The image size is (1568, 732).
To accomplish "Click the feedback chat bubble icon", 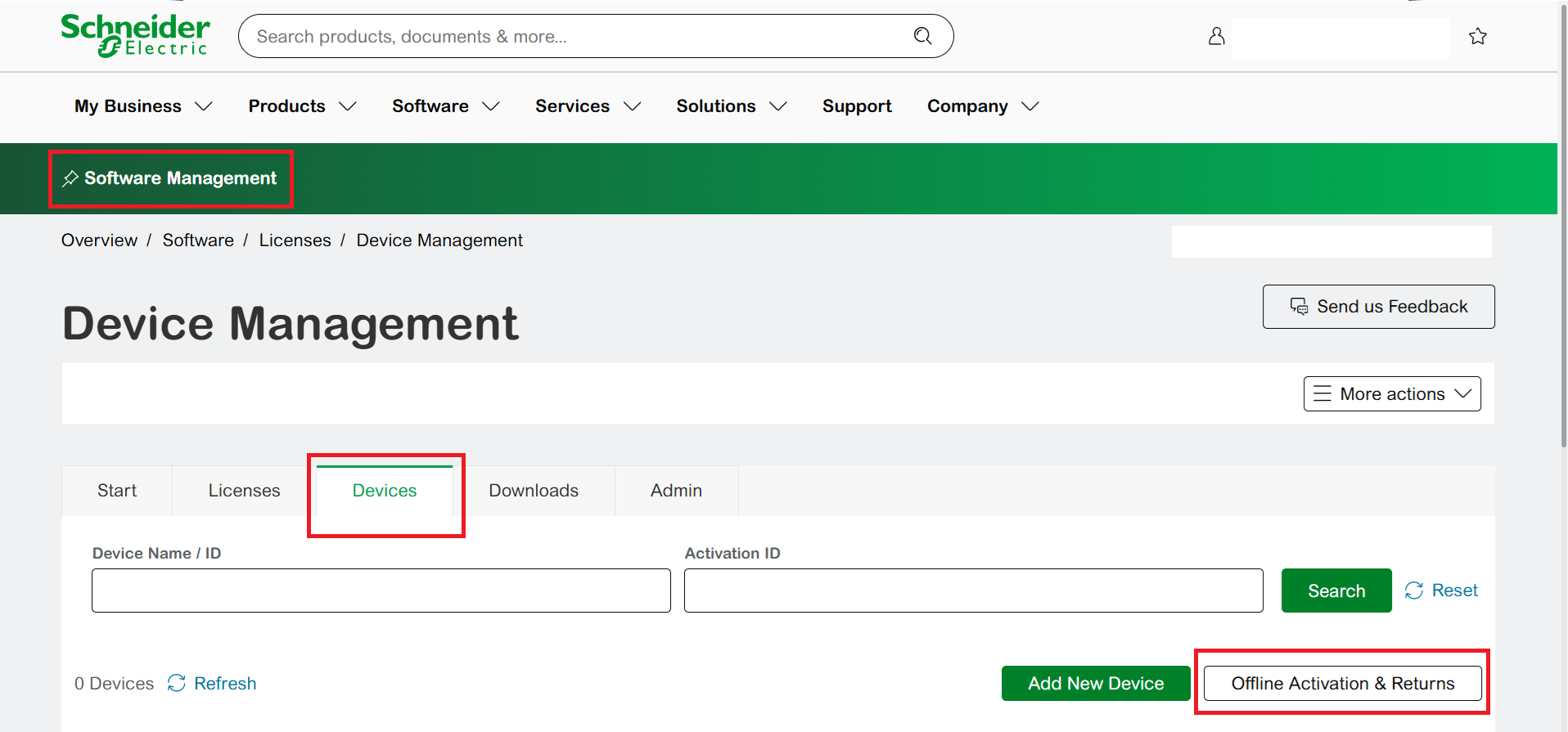I will click(x=1299, y=307).
